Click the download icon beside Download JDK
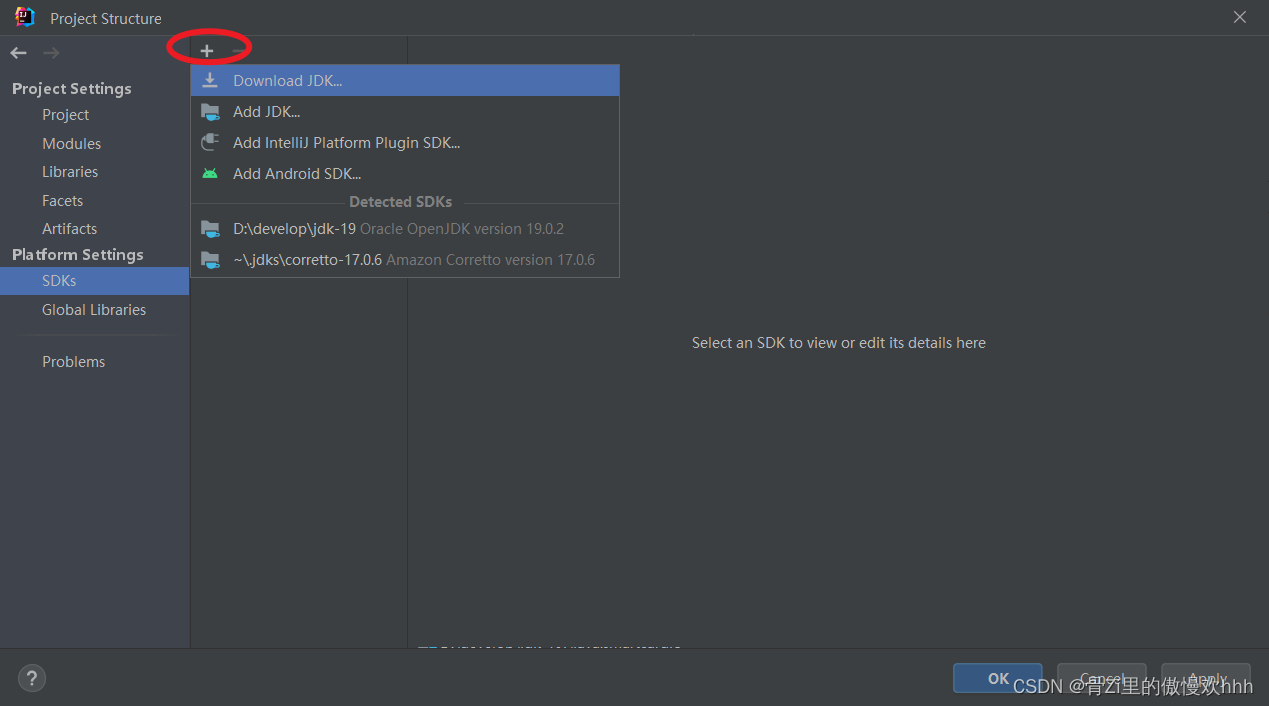Image resolution: width=1269 pixels, height=706 pixels. pos(210,81)
